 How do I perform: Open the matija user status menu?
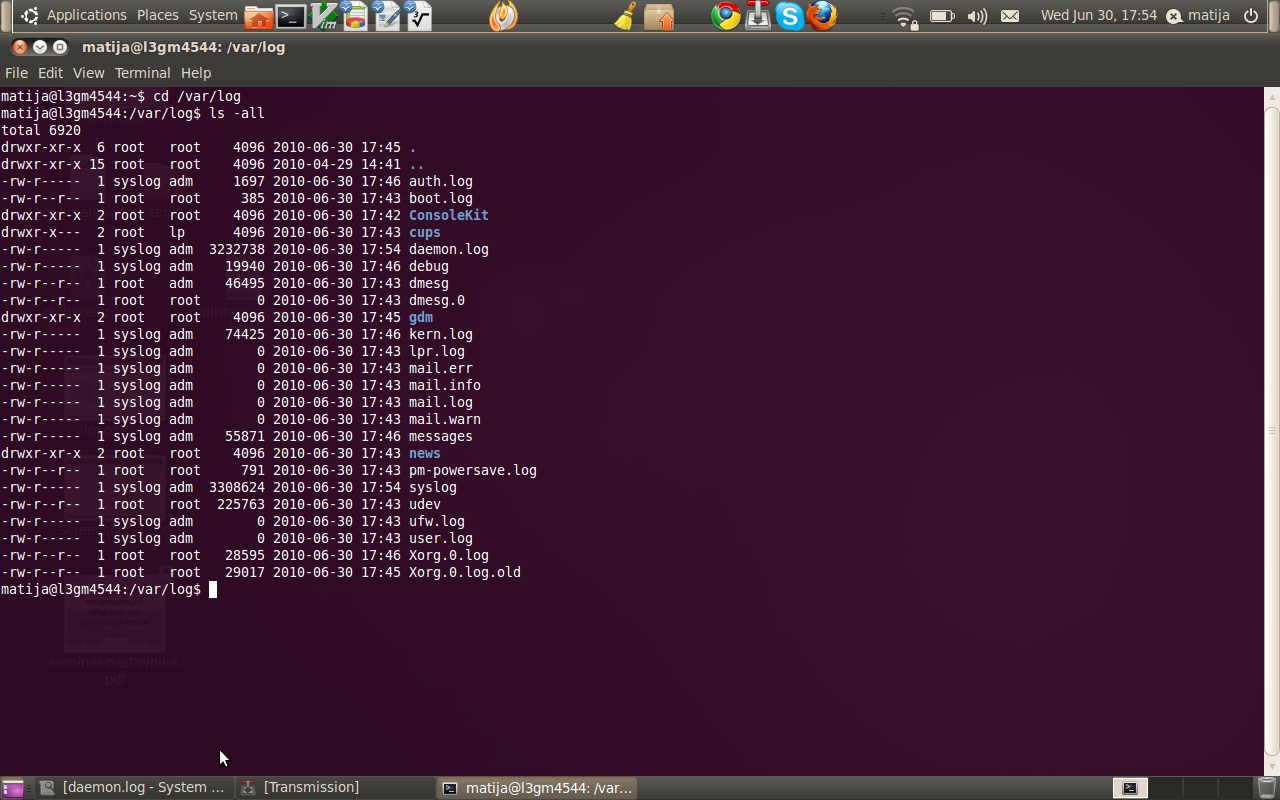[1198, 15]
